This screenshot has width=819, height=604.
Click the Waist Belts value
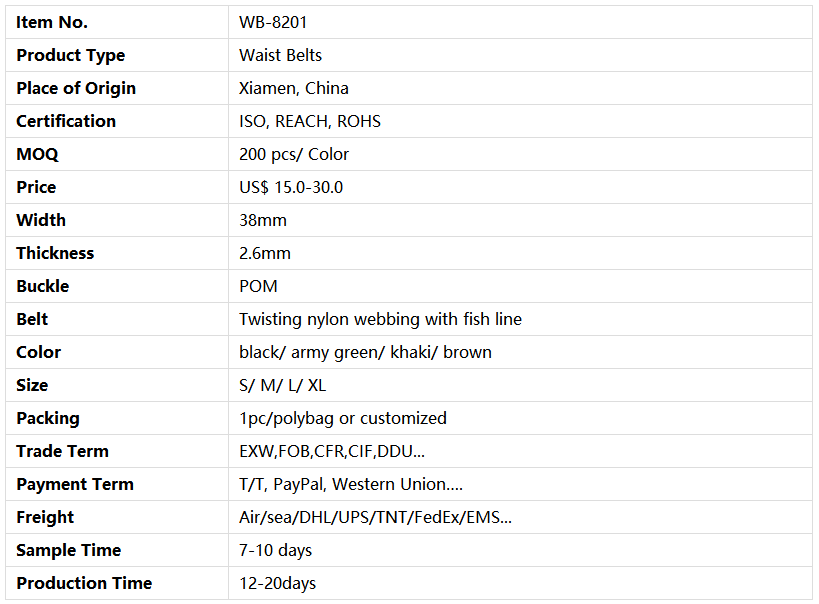(280, 55)
